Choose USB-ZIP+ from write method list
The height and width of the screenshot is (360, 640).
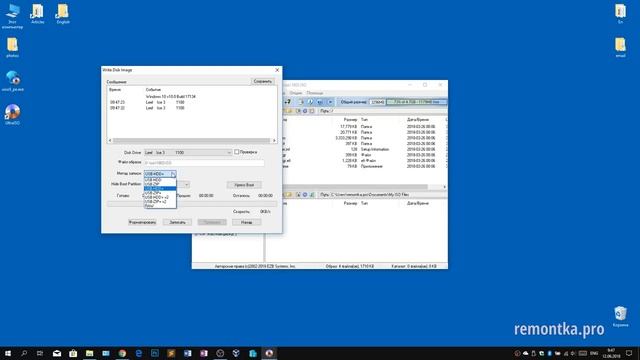pos(160,193)
